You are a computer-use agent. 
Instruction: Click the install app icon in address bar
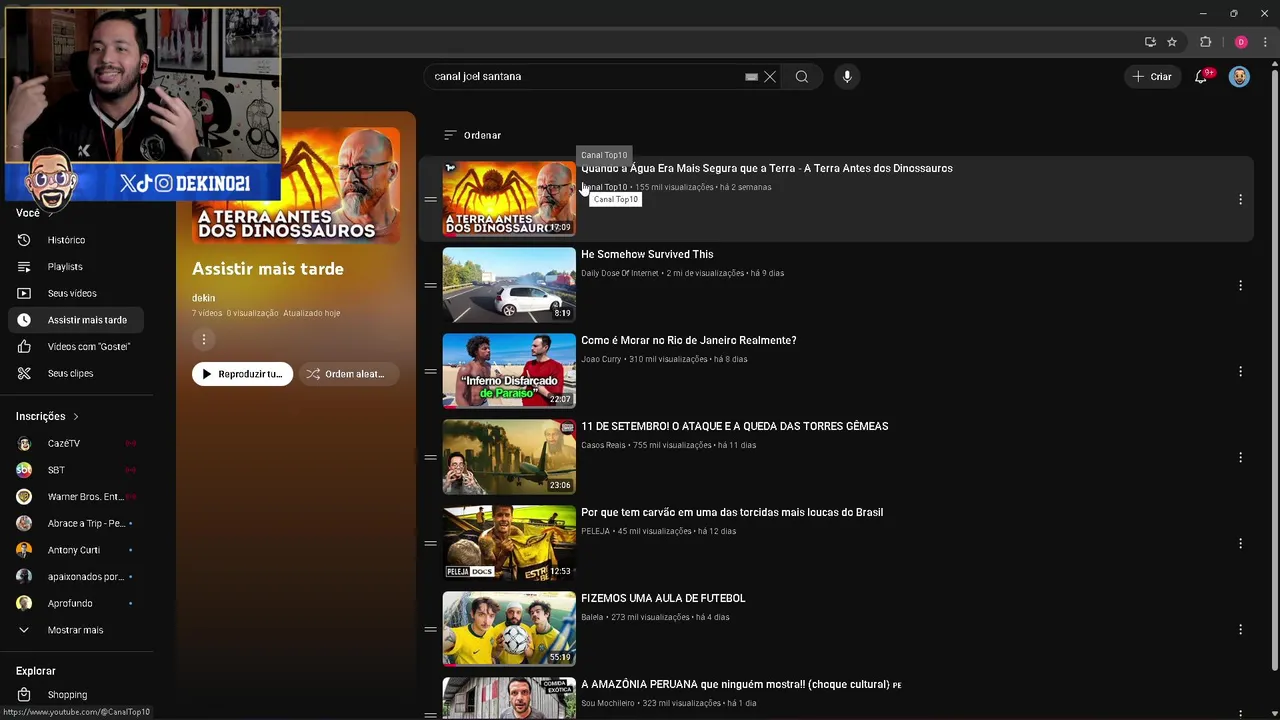tap(1150, 42)
